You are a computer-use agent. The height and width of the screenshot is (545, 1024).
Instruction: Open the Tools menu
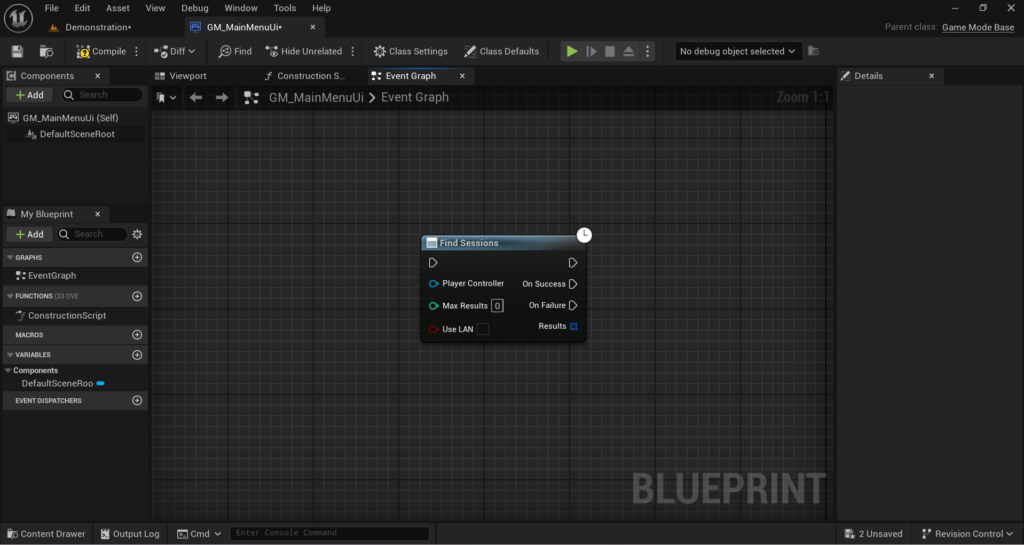(x=285, y=8)
